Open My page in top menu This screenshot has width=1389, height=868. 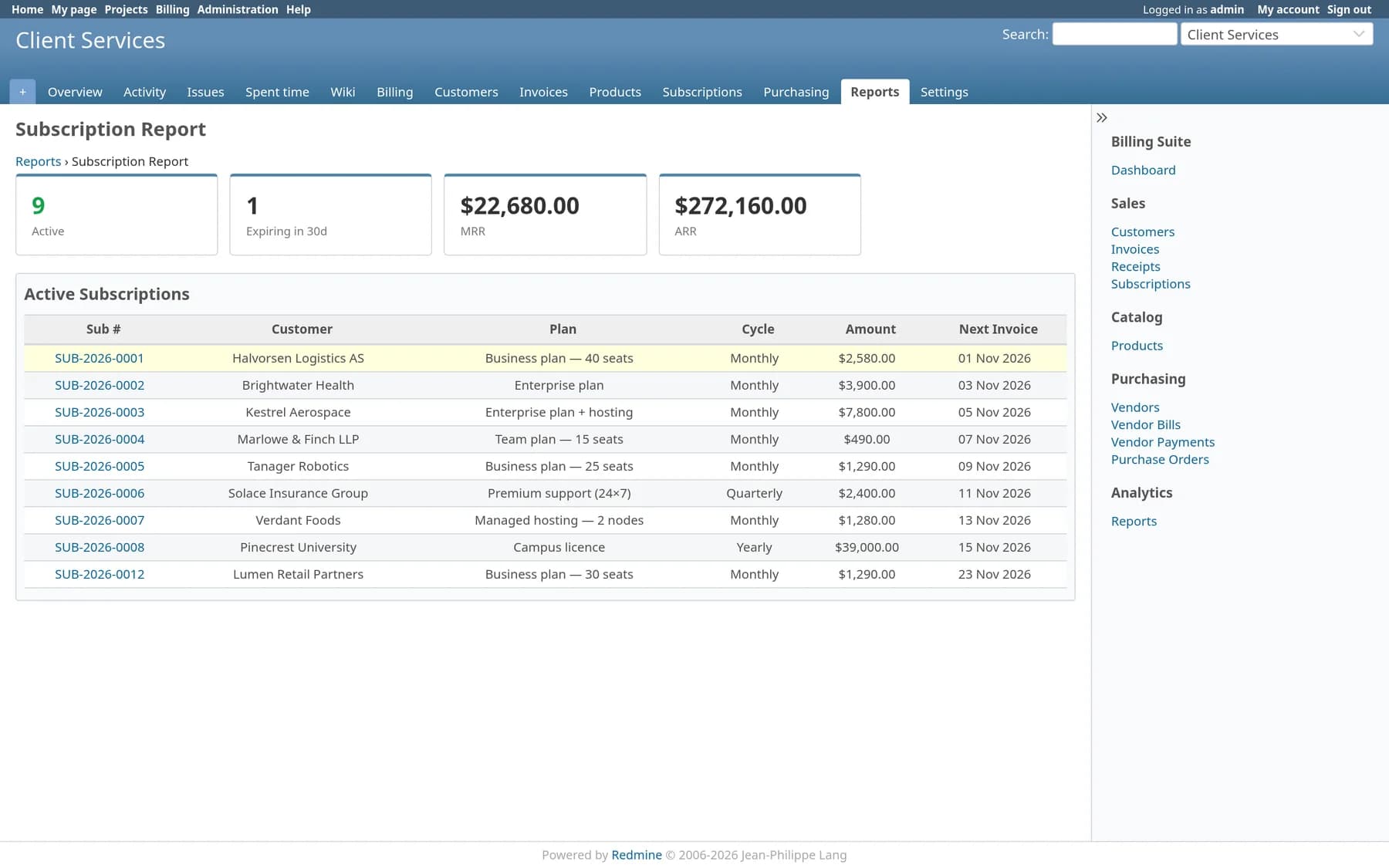tap(74, 9)
